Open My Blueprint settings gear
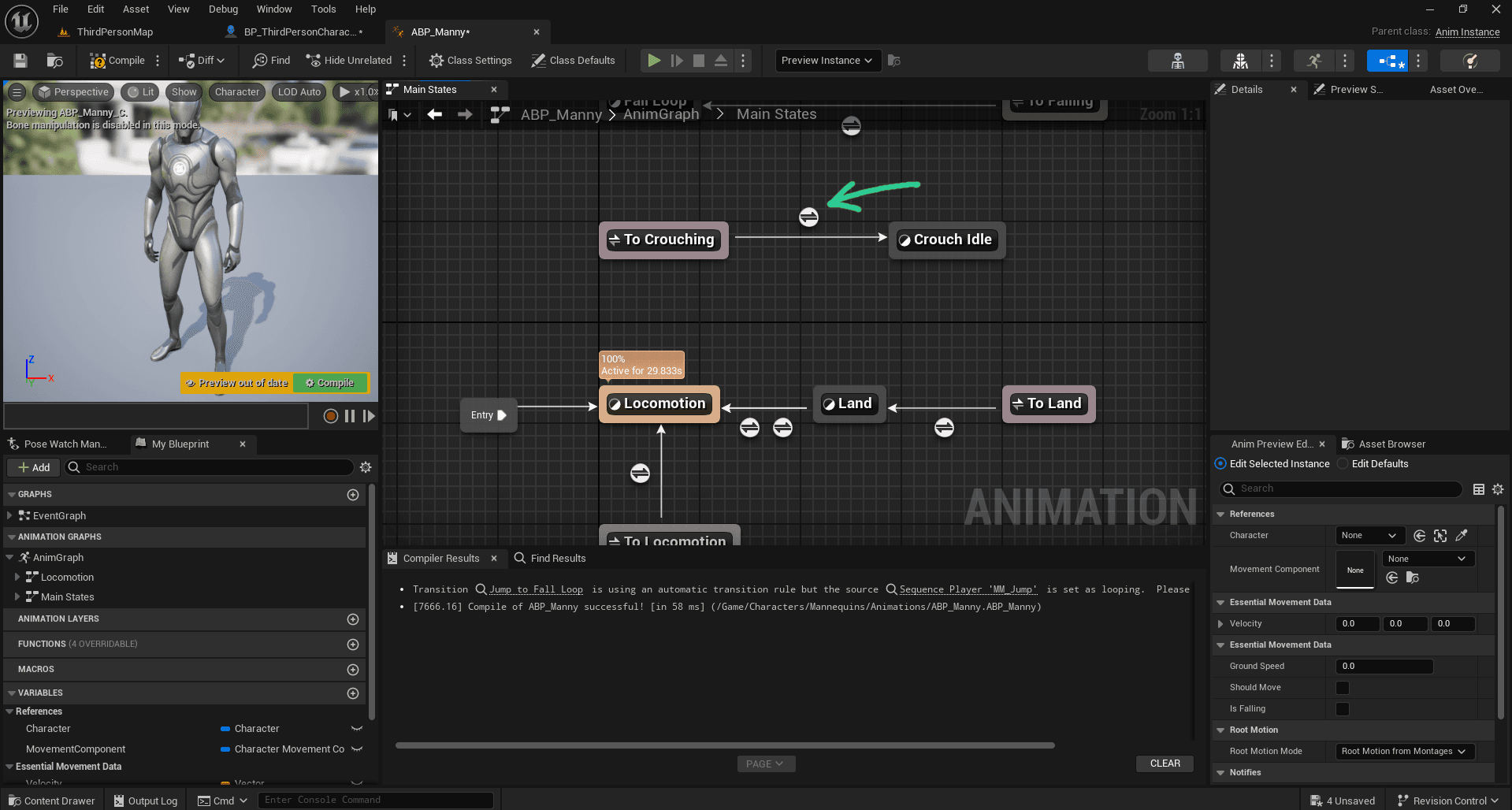 366,467
